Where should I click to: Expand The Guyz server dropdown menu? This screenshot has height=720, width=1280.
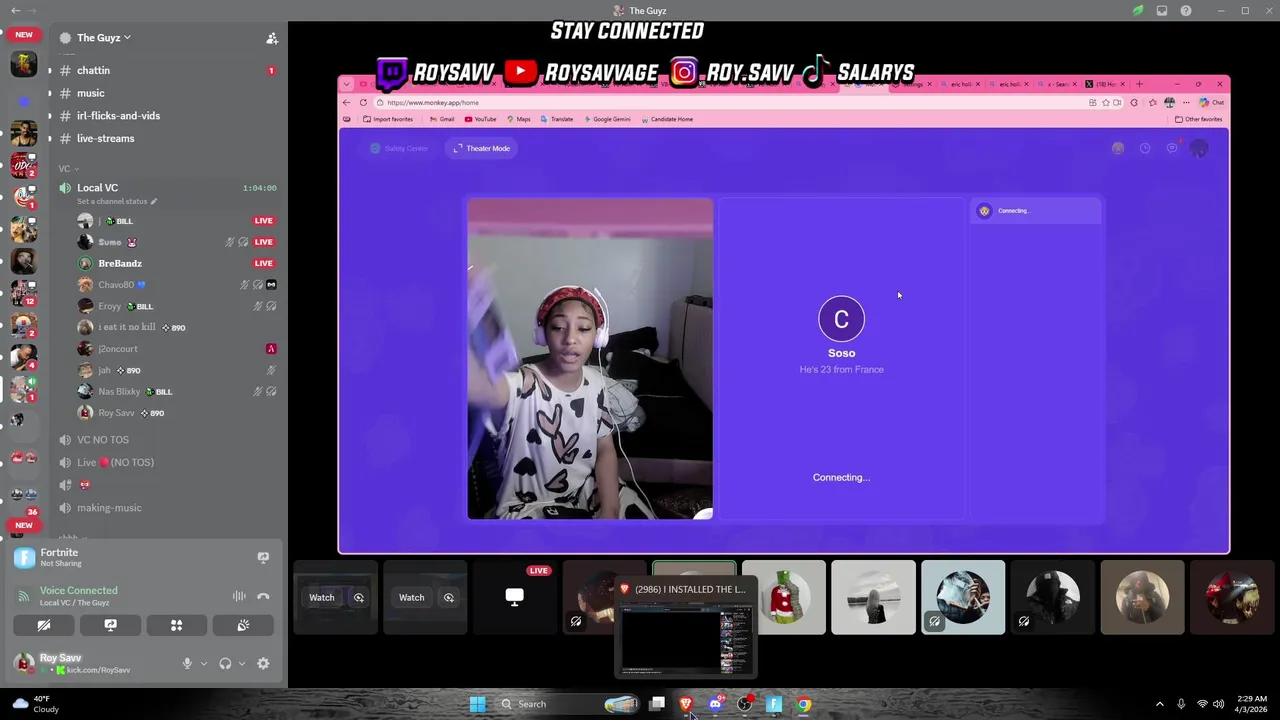click(104, 38)
